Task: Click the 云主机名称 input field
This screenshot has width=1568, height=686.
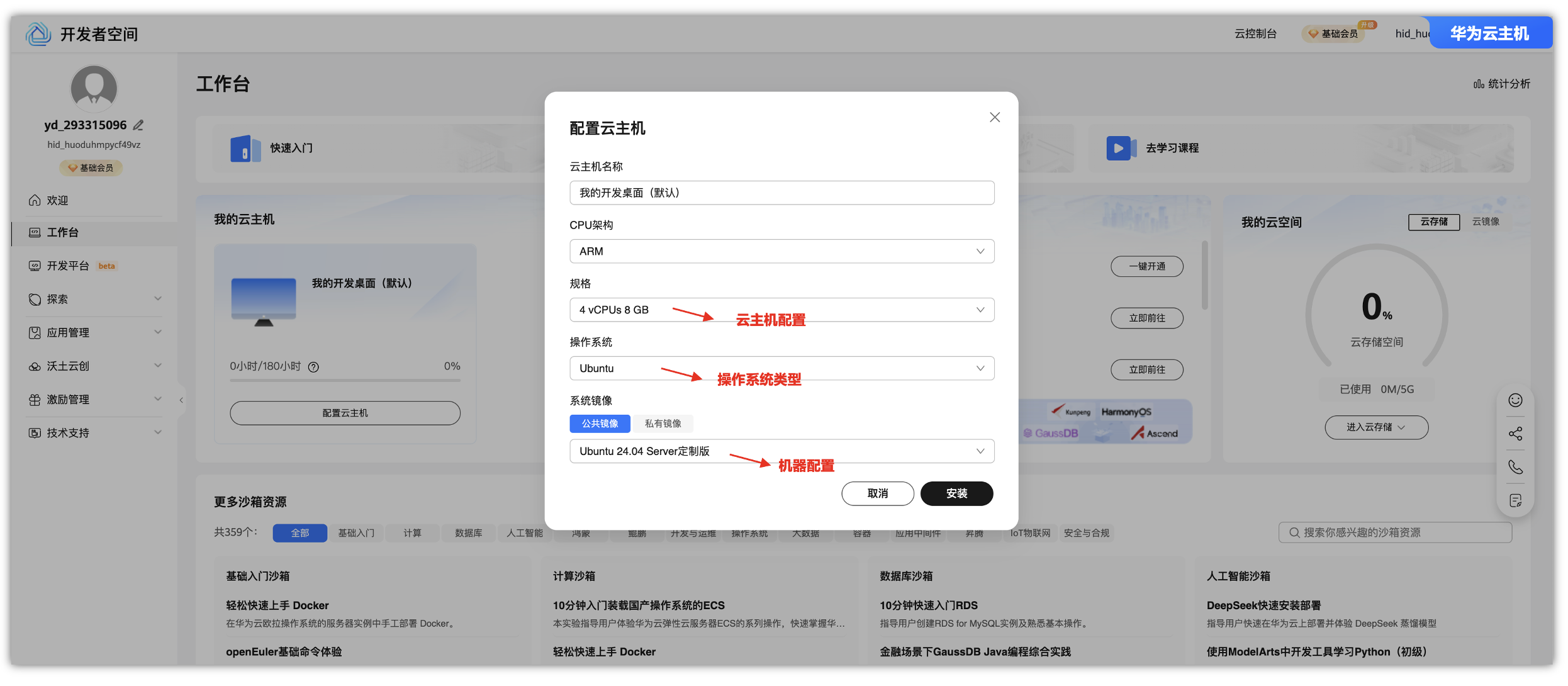Action: click(x=782, y=193)
